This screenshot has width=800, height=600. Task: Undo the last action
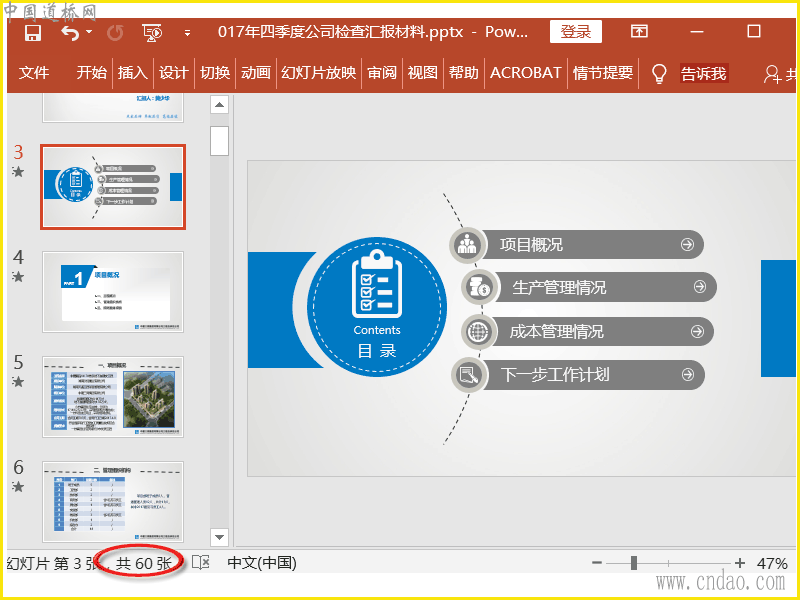tap(70, 33)
